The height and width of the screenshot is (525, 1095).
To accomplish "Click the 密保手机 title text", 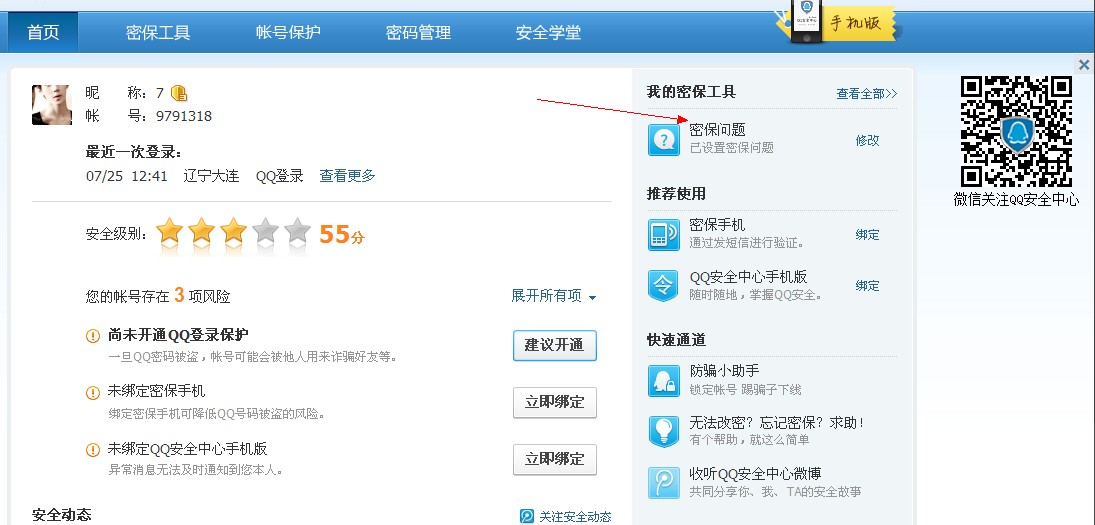I will pos(717,225).
